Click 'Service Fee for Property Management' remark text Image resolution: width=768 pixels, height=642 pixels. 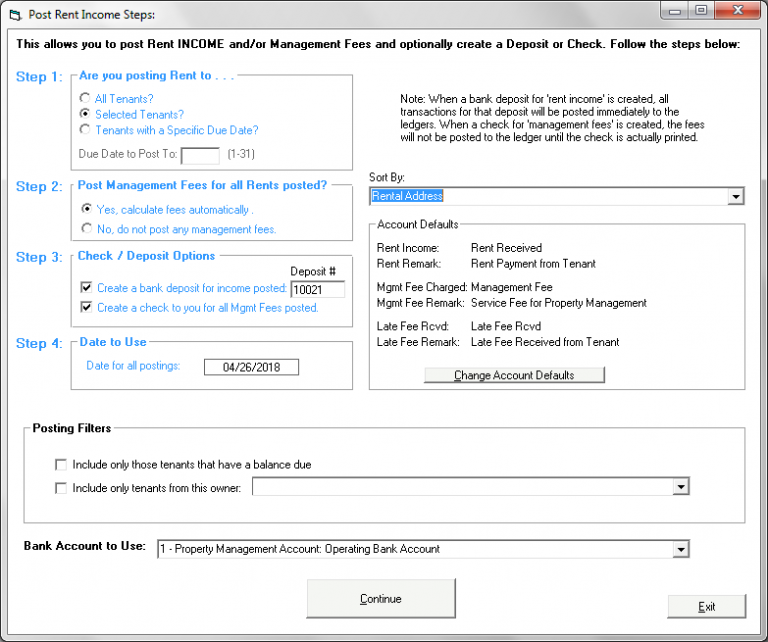coord(559,303)
